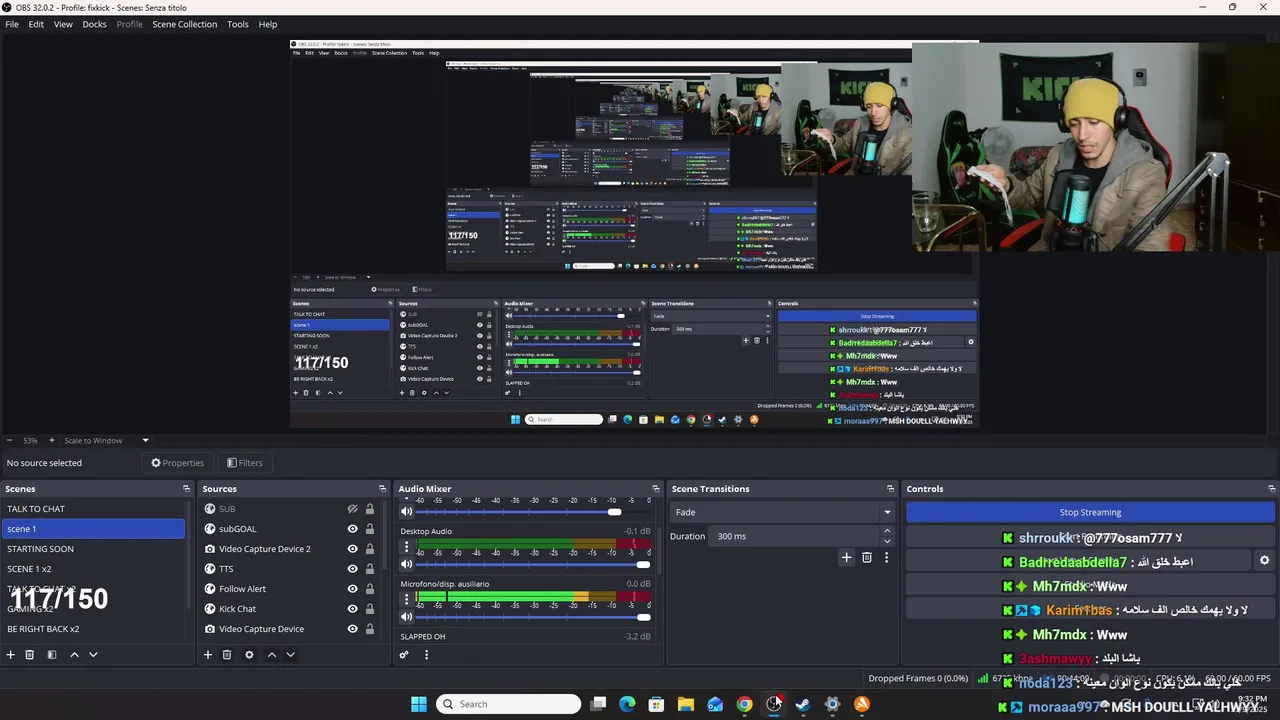Increase transition duration with up arrow
1280x720 pixels.
pos(887,532)
